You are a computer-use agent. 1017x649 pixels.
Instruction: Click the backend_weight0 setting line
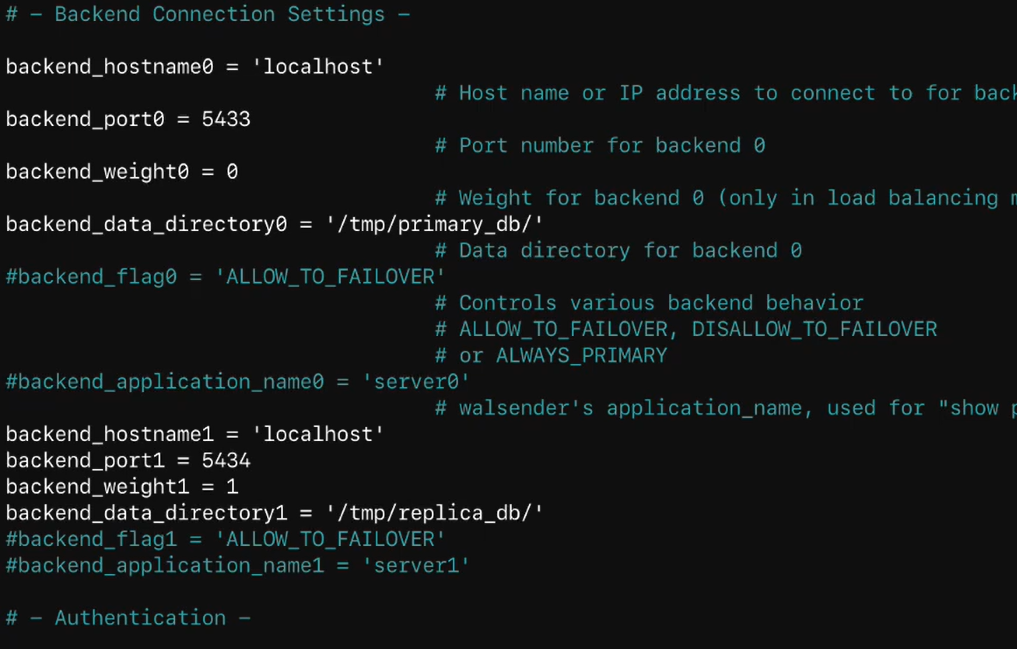point(122,172)
